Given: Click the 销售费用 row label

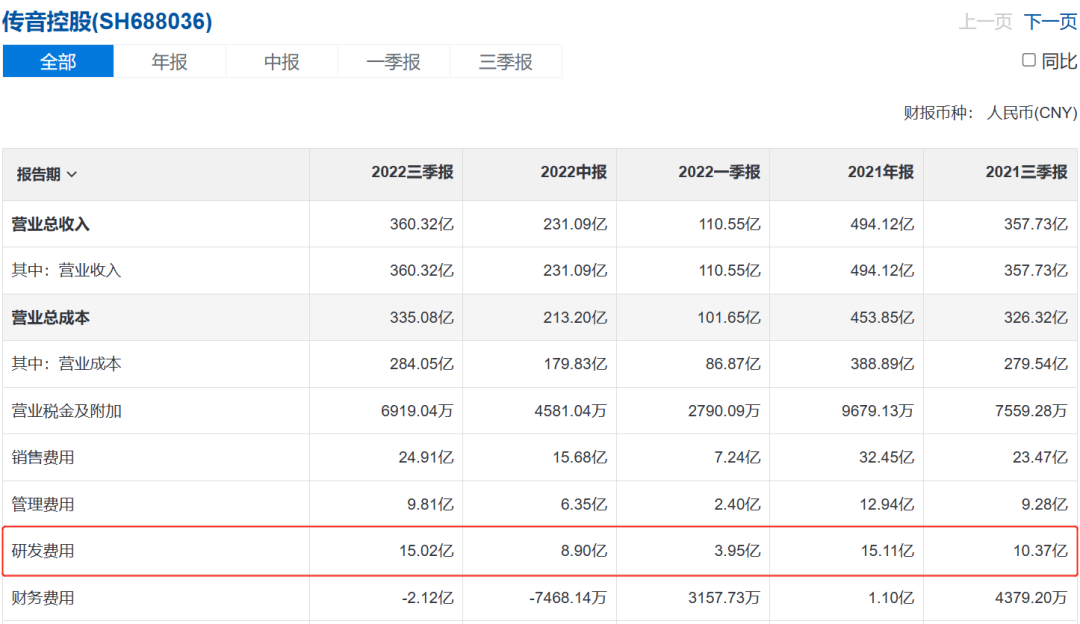Looking at the screenshot, I should click(43, 458).
